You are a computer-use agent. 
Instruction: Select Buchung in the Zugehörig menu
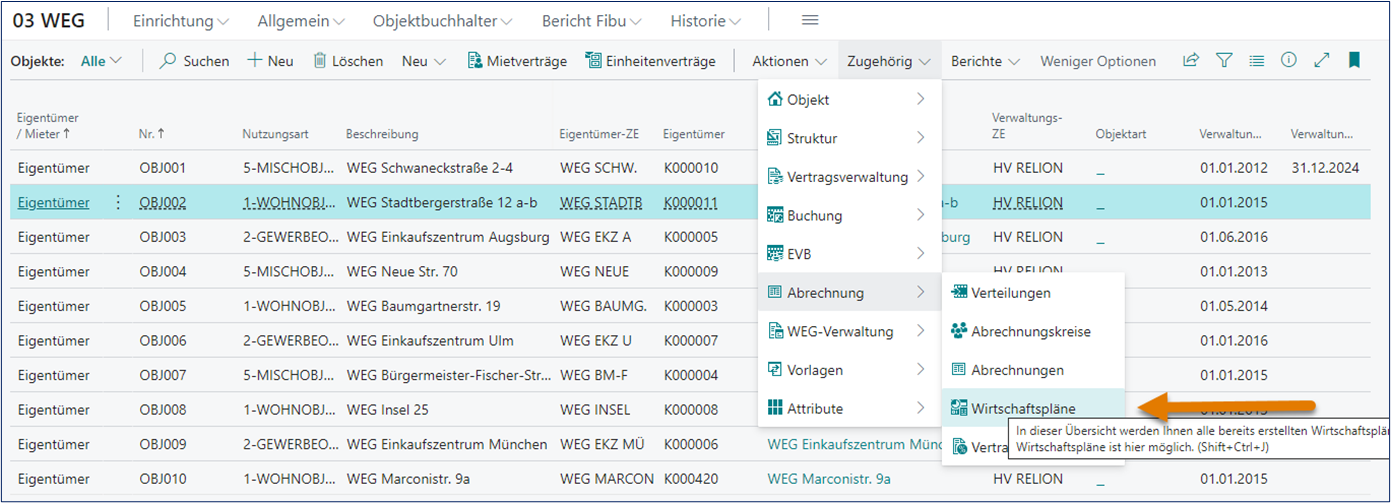[849, 215]
